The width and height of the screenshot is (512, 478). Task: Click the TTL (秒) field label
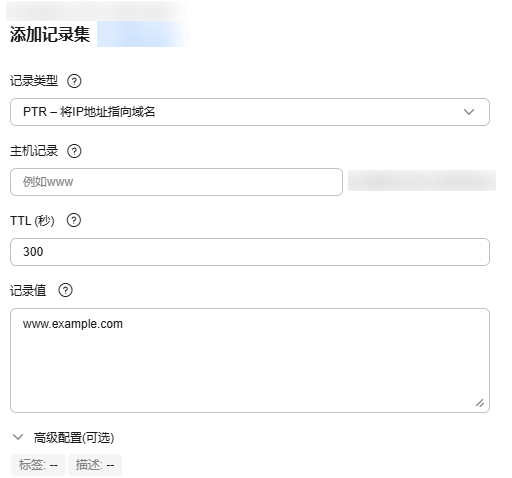click(32, 220)
